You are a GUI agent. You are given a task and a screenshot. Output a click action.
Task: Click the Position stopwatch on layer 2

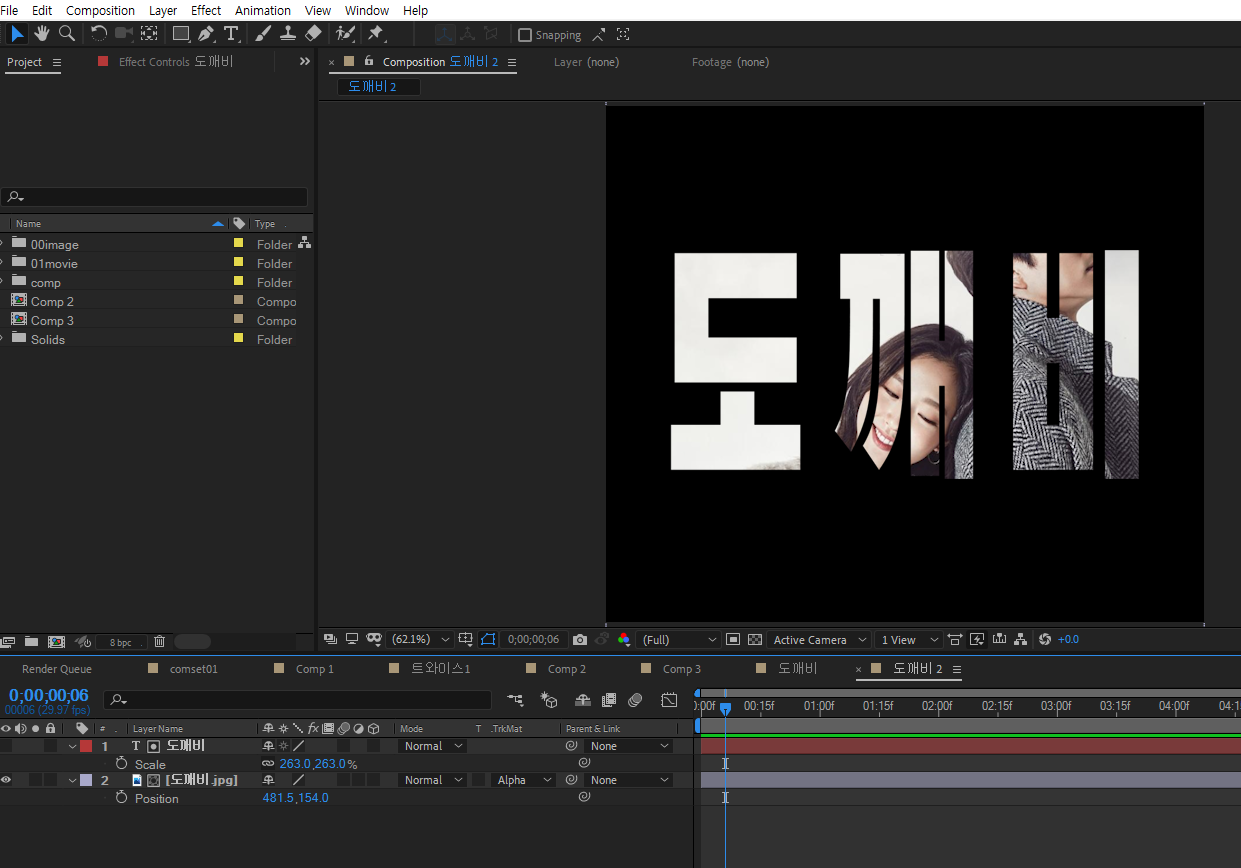tap(122, 797)
